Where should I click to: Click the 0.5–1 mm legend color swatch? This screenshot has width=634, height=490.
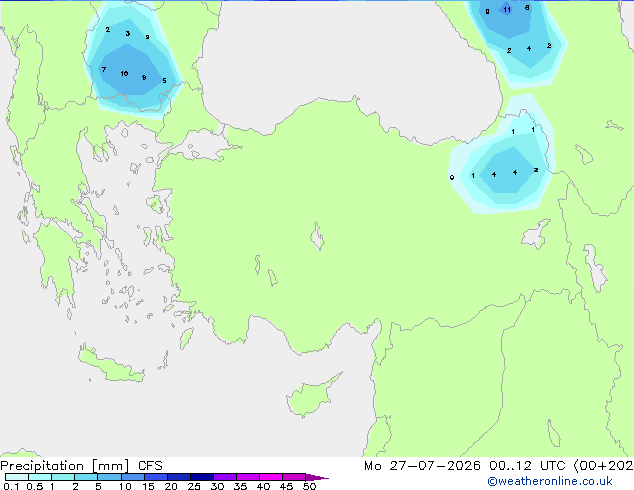click(40, 477)
